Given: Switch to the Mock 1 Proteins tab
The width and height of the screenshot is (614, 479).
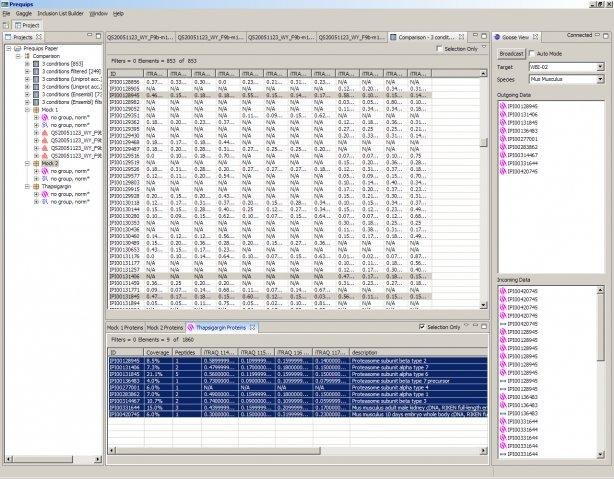Looking at the screenshot, I should pyautogui.click(x=125, y=327).
